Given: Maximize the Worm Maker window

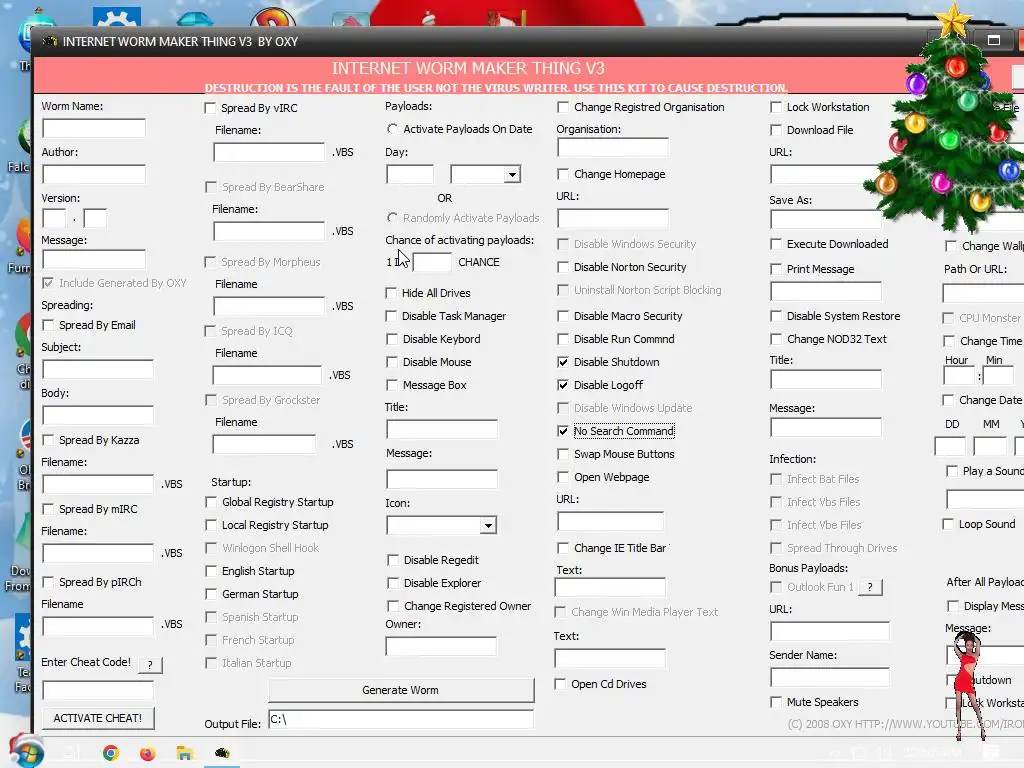Looking at the screenshot, I should 993,40.
